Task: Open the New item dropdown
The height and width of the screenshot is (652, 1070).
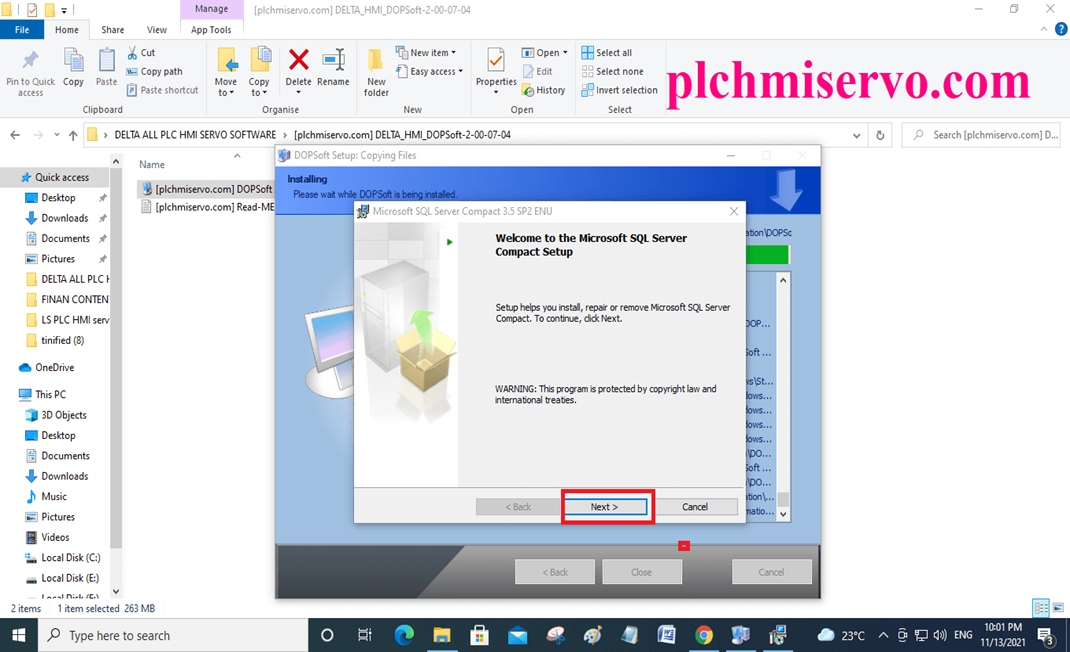Action: [426, 53]
